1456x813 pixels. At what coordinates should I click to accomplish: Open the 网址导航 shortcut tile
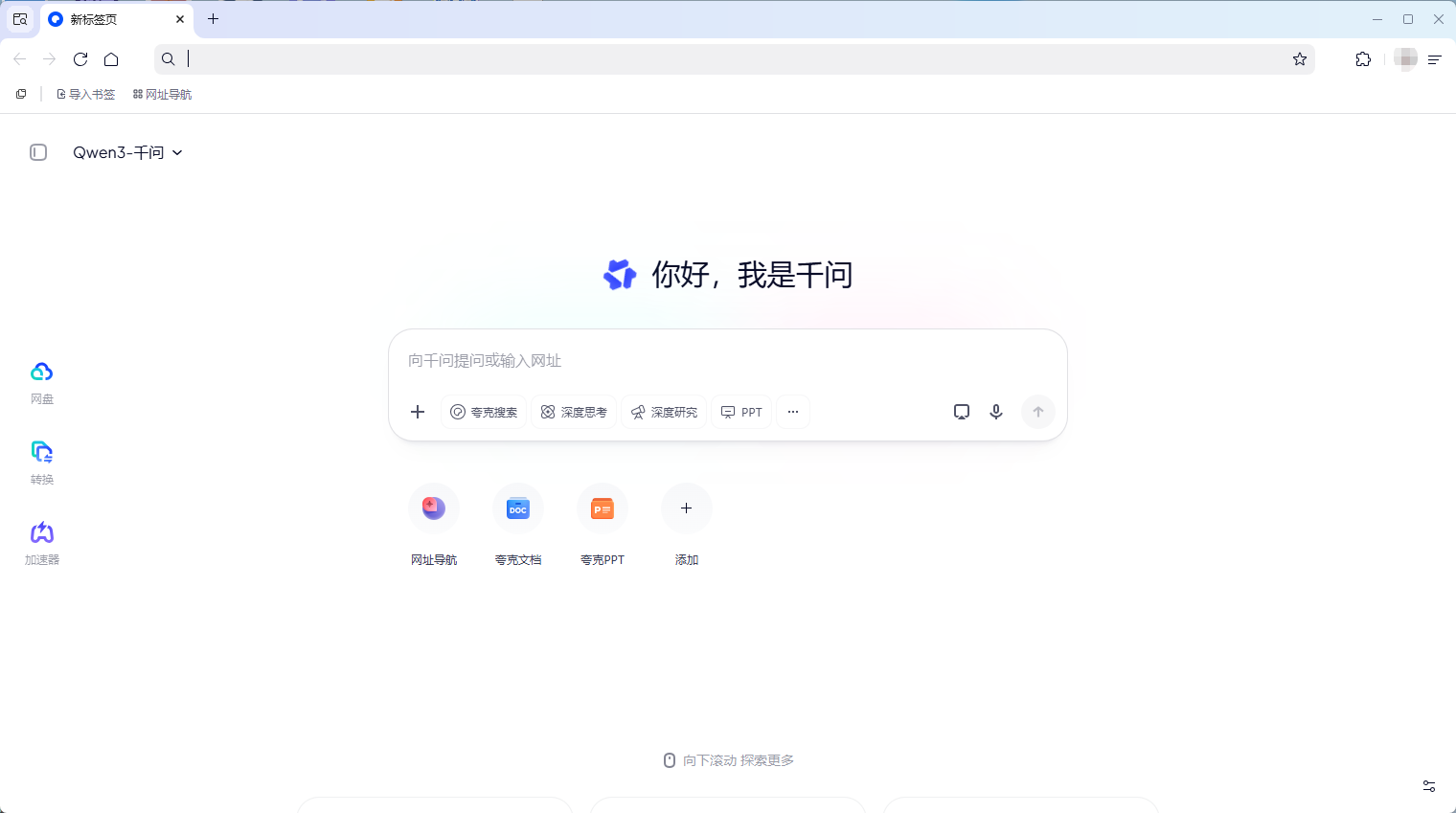click(x=434, y=525)
